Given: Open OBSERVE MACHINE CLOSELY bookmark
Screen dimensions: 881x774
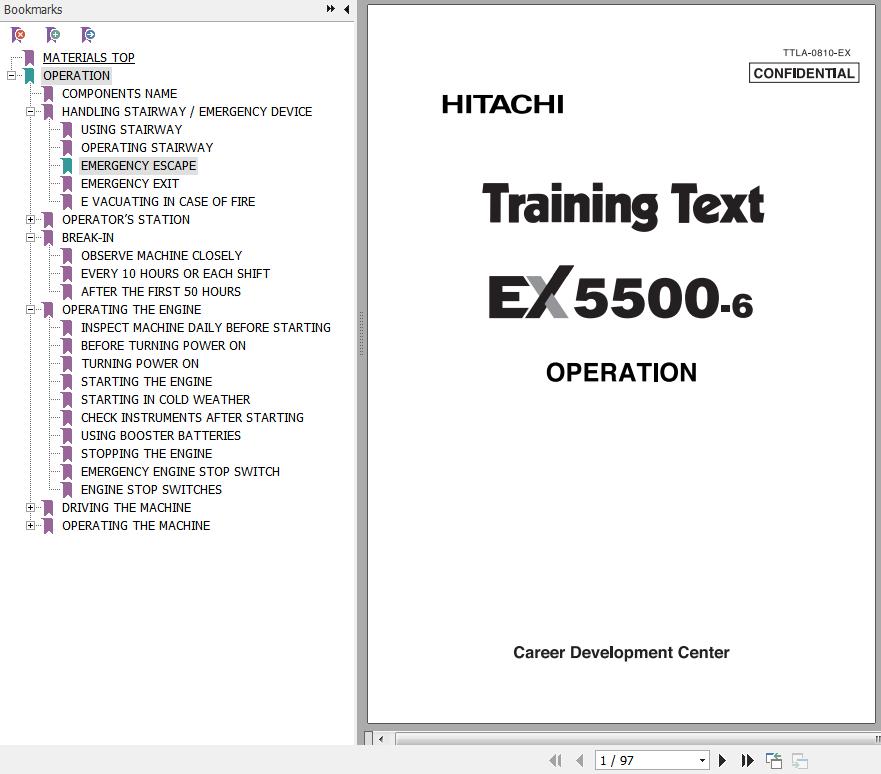Looking at the screenshot, I should [161, 256].
